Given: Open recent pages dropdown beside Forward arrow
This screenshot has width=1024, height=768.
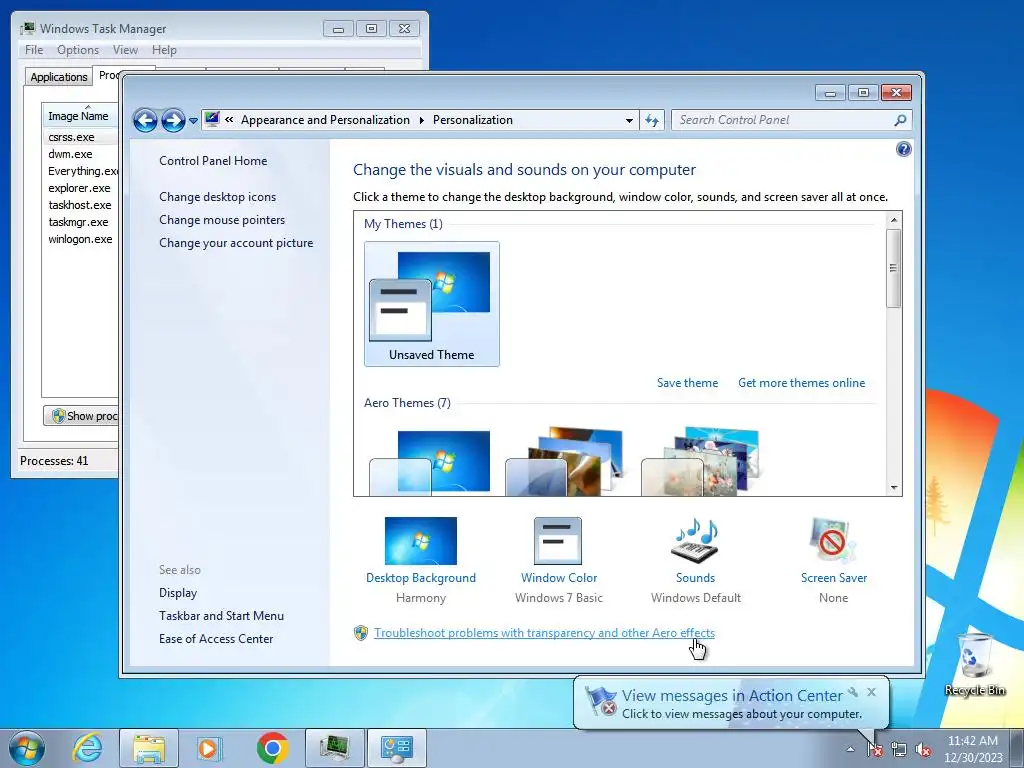Looking at the screenshot, I should click(x=193, y=121).
